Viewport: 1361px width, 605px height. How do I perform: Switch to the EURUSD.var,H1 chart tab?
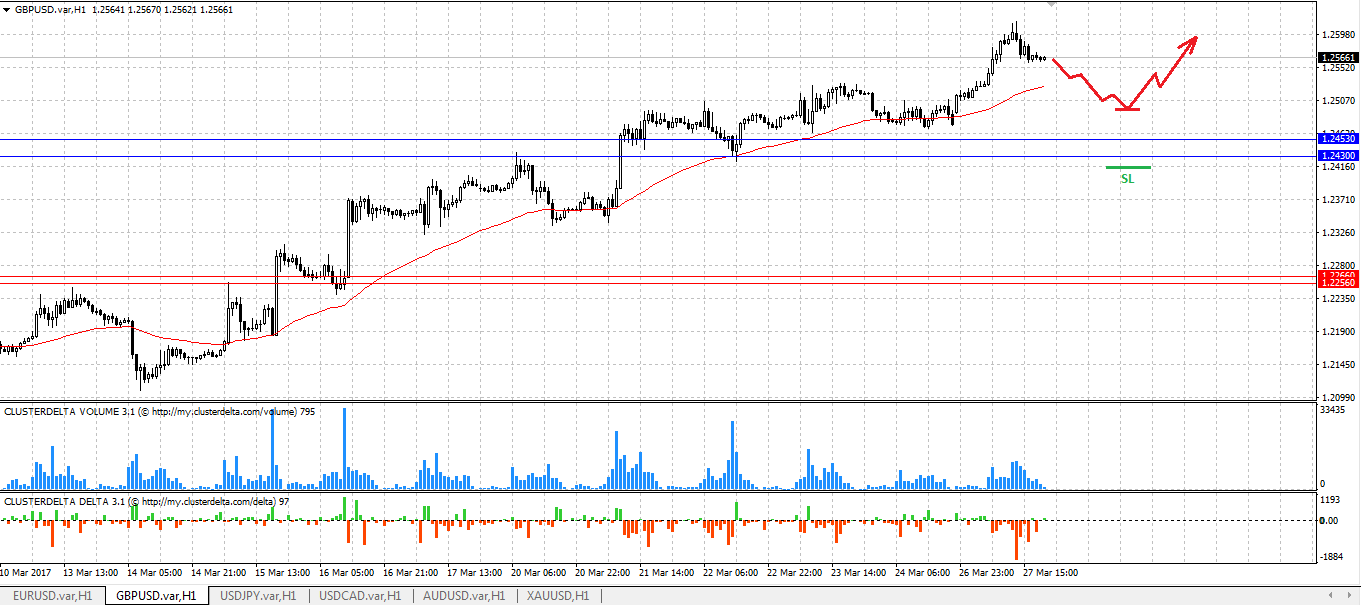click(52, 595)
